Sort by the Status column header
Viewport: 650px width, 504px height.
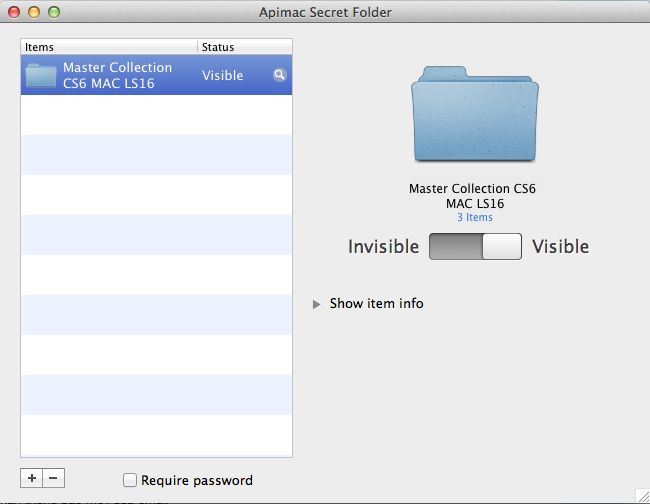(244, 47)
